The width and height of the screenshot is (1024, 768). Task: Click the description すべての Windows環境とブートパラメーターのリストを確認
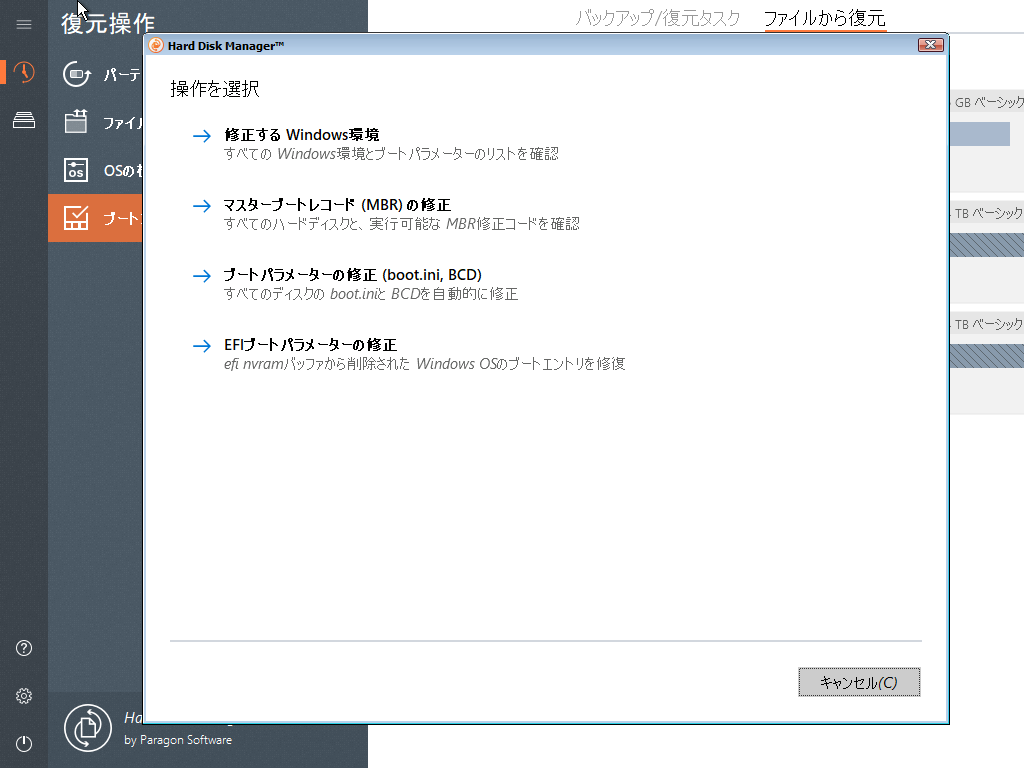(391, 154)
